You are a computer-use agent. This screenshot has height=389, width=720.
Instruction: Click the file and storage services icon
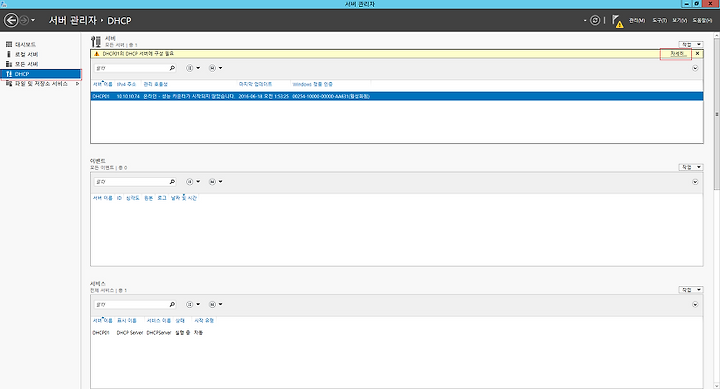(9, 84)
